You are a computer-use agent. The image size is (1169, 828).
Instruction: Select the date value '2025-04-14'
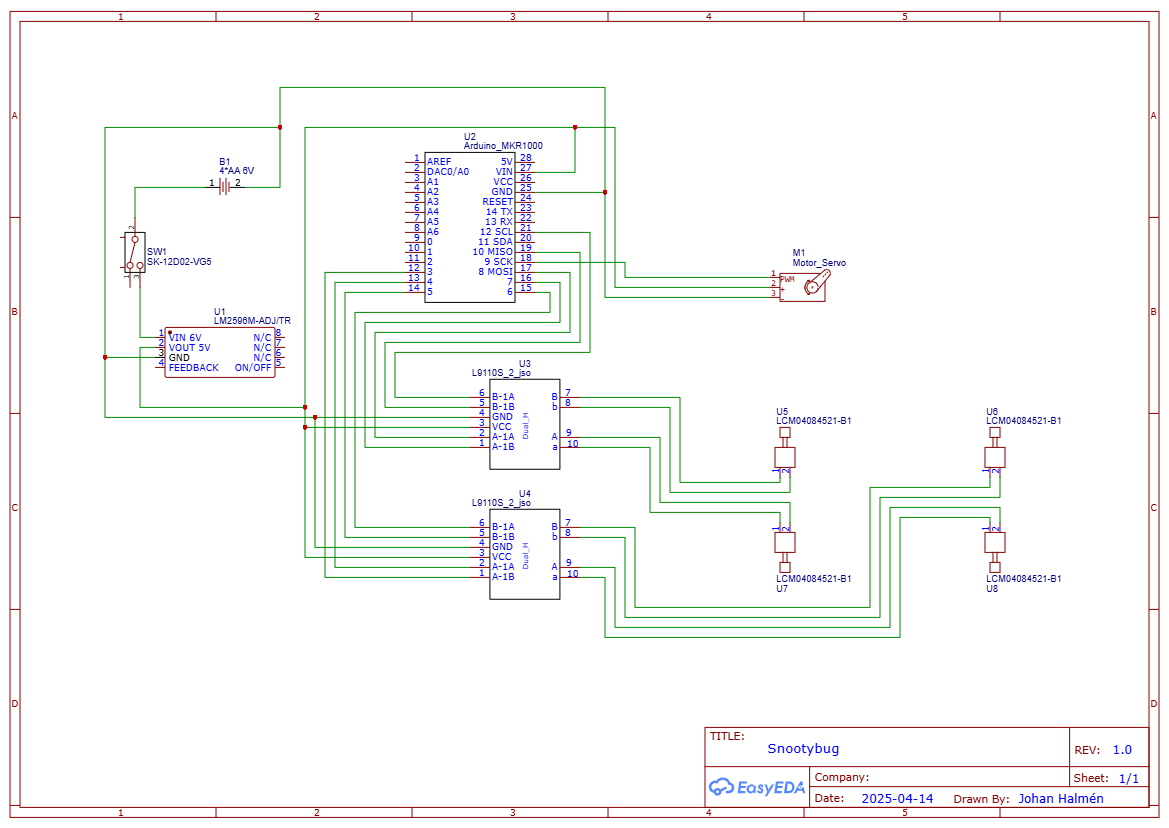(x=897, y=798)
